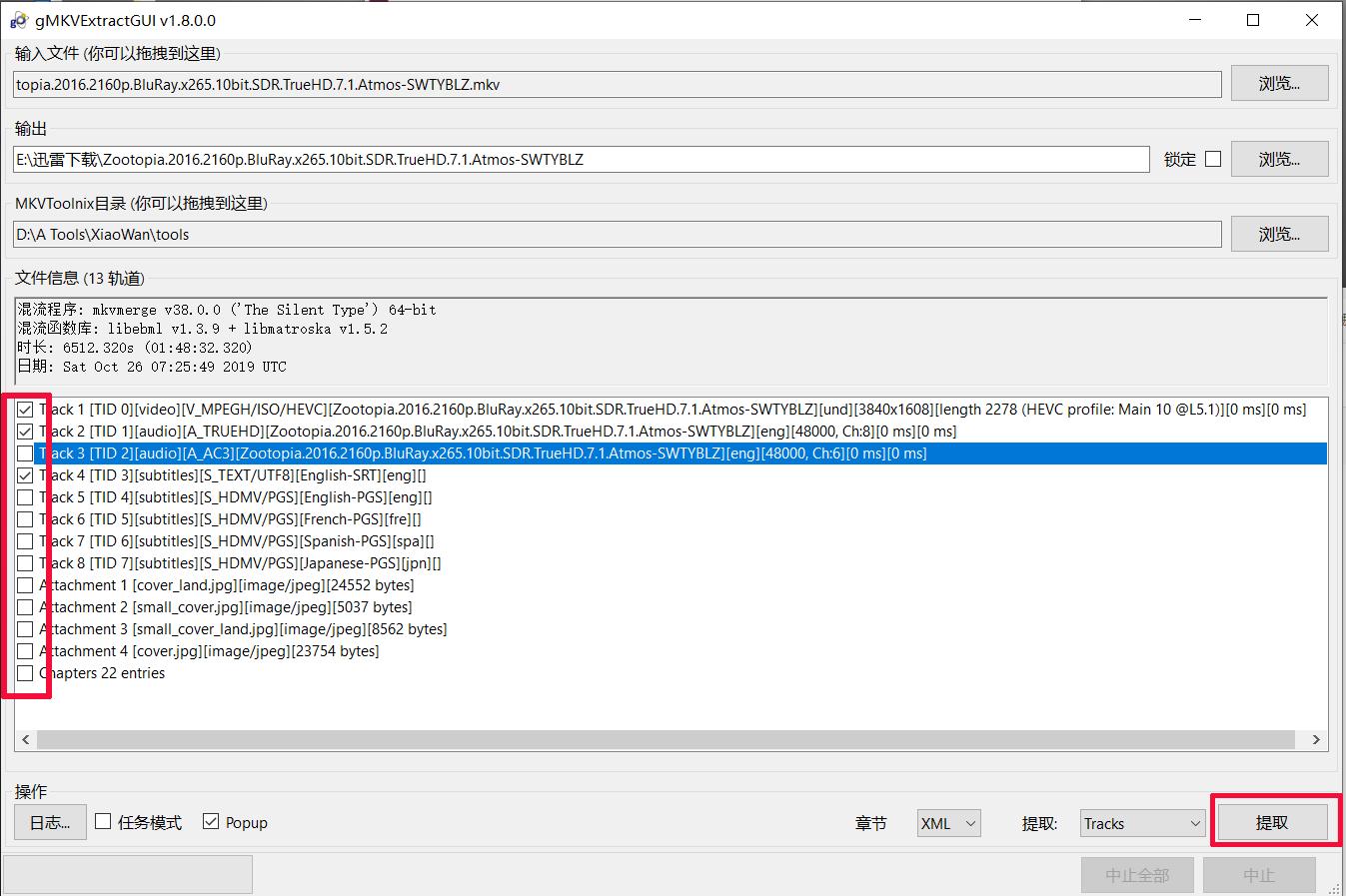Toggle the 锁定 lock output checkbox
This screenshot has height=896, width=1346.
pos(1213,159)
